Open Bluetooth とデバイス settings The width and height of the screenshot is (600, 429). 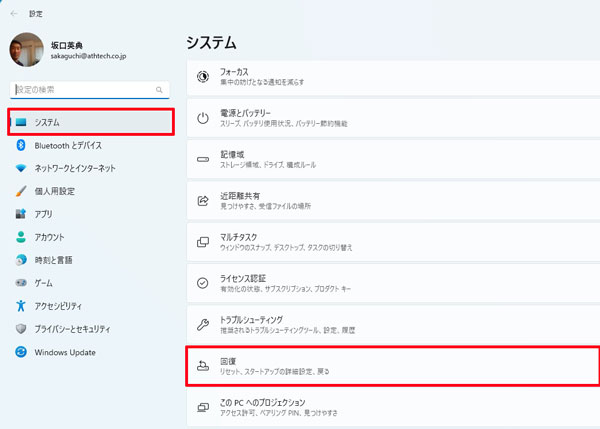(67, 145)
